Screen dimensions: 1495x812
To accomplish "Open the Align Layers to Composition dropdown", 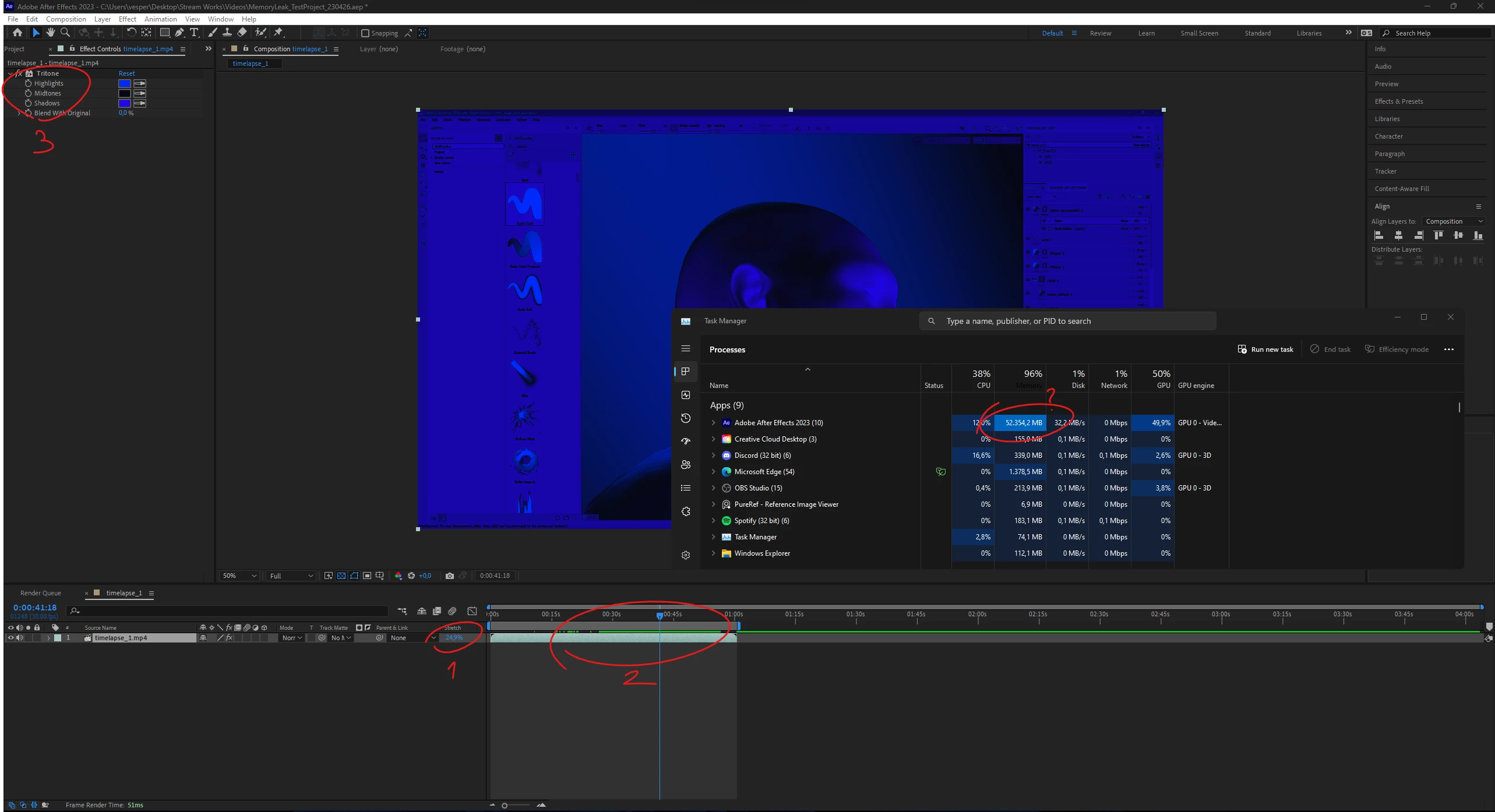I will 1453,221.
